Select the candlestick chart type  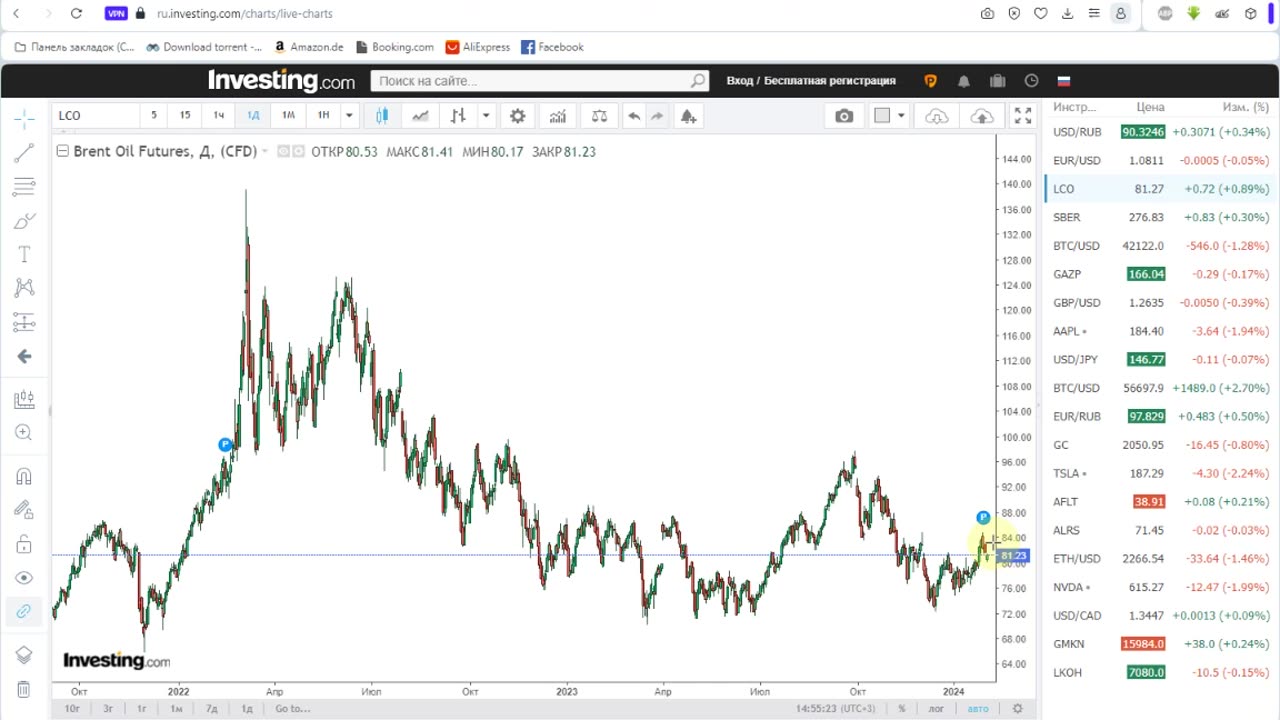click(382, 116)
